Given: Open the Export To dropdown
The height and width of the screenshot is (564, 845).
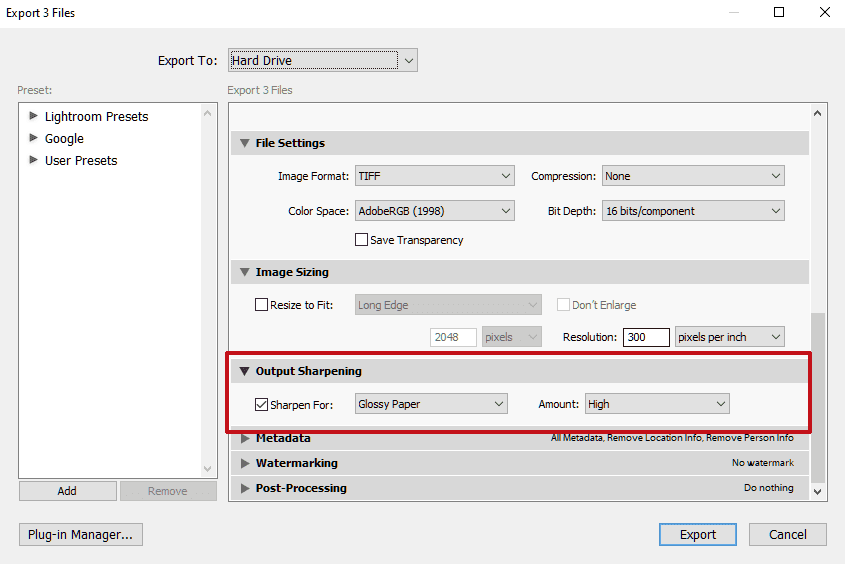Looking at the screenshot, I should pyautogui.click(x=322, y=60).
